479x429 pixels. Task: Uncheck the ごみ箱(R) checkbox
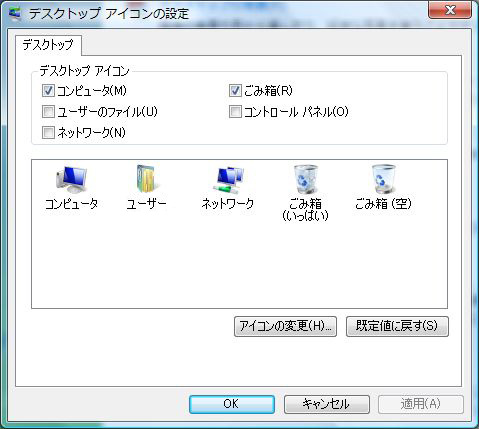click(235, 91)
